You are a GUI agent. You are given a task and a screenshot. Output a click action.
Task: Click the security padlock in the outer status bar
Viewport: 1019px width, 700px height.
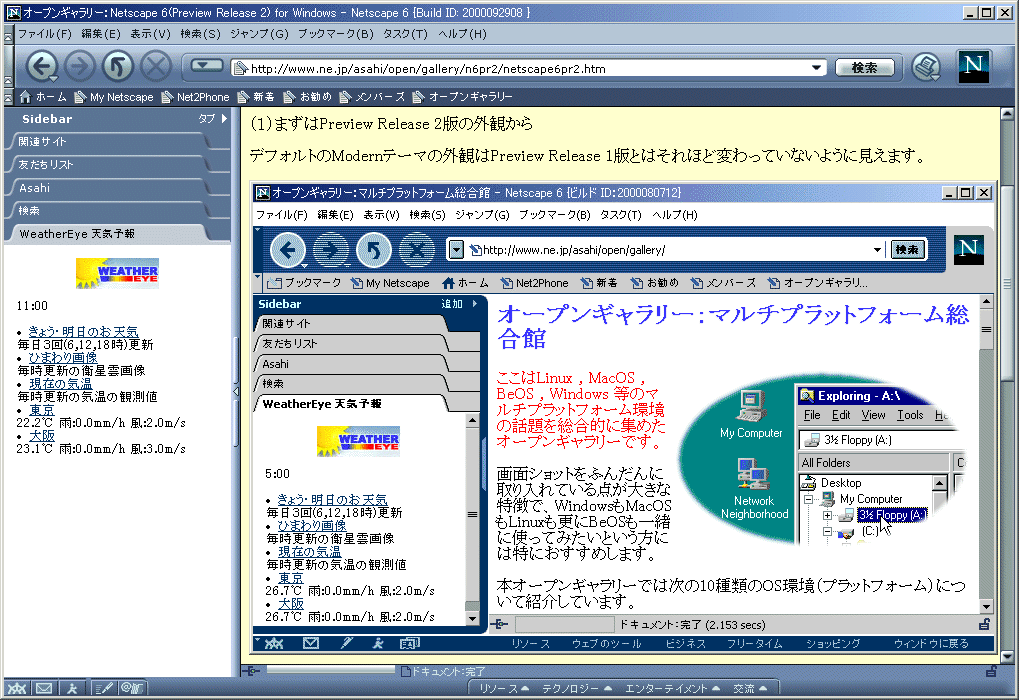(990, 671)
